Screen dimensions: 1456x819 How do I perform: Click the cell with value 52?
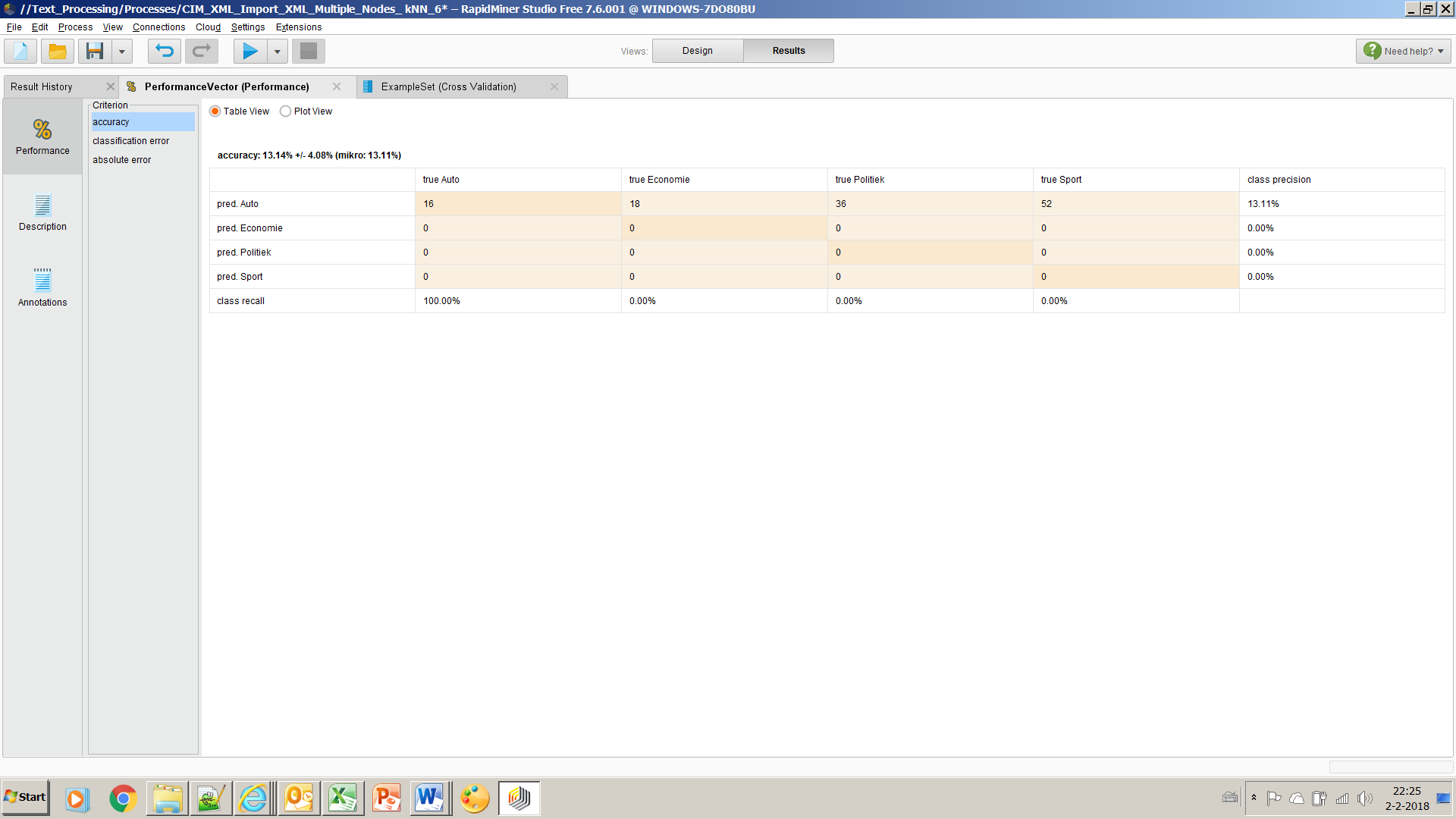[1136, 204]
